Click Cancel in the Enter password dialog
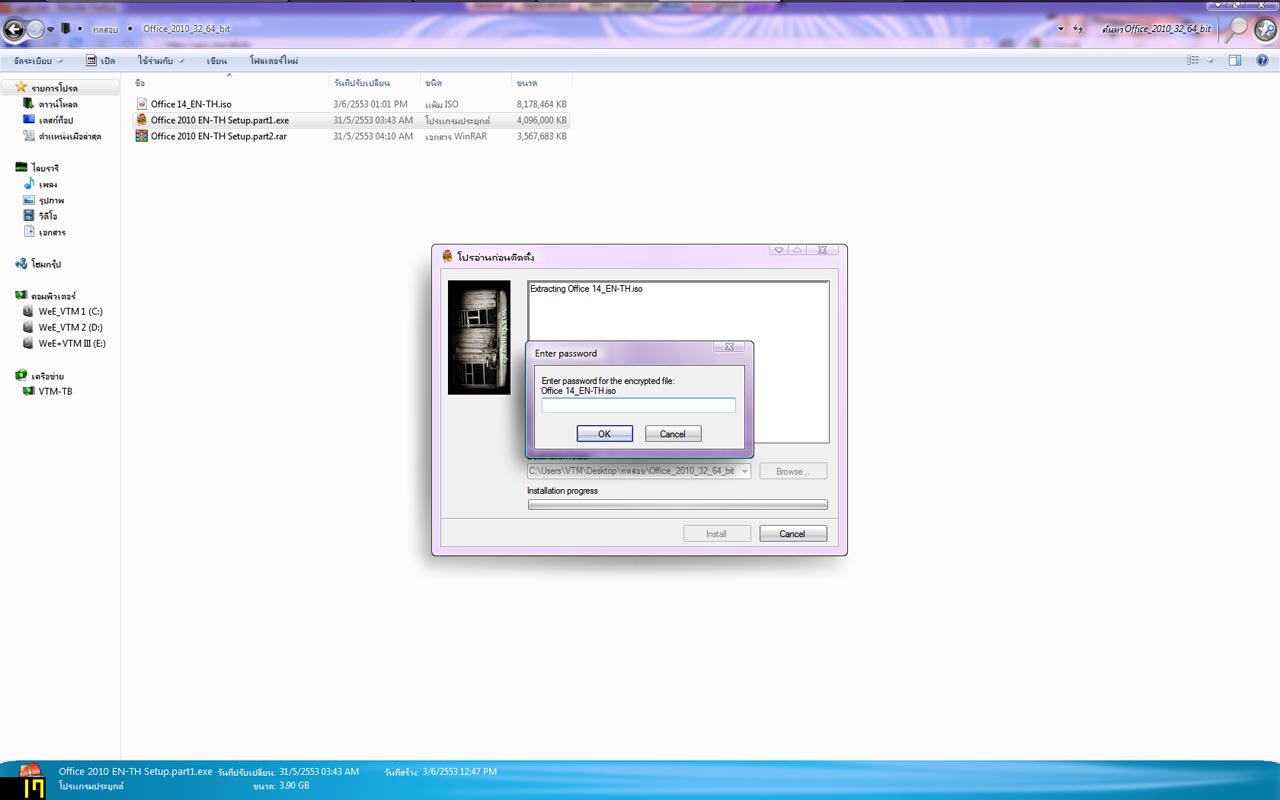This screenshot has width=1280, height=800. pyautogui.click(x=673, y=434)
